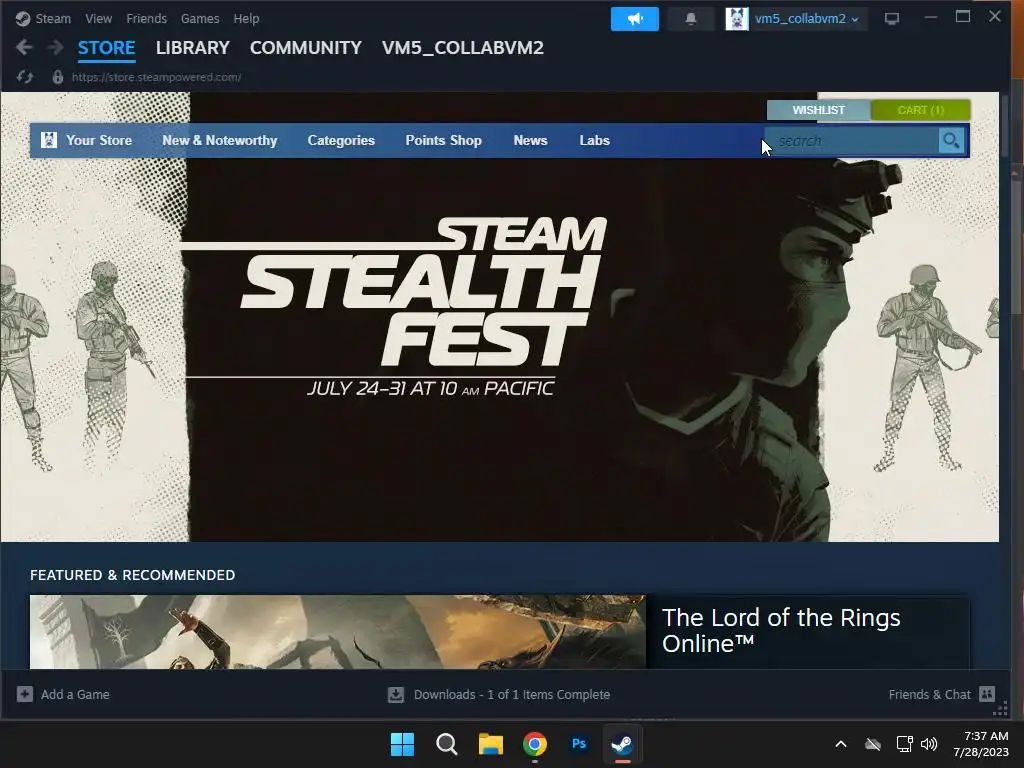Click Add a Game text
The width and height of the screenshot is (1024, 768).
coord(75,694)
